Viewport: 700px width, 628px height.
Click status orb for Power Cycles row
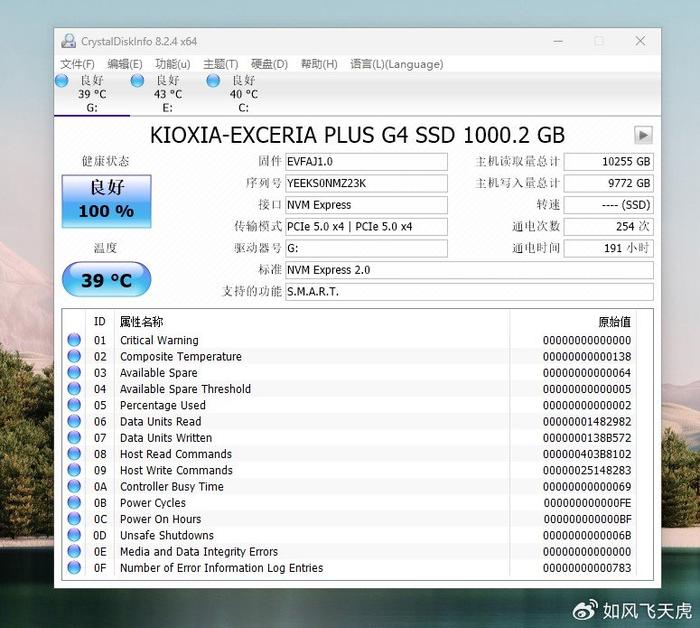pos(74,503)
